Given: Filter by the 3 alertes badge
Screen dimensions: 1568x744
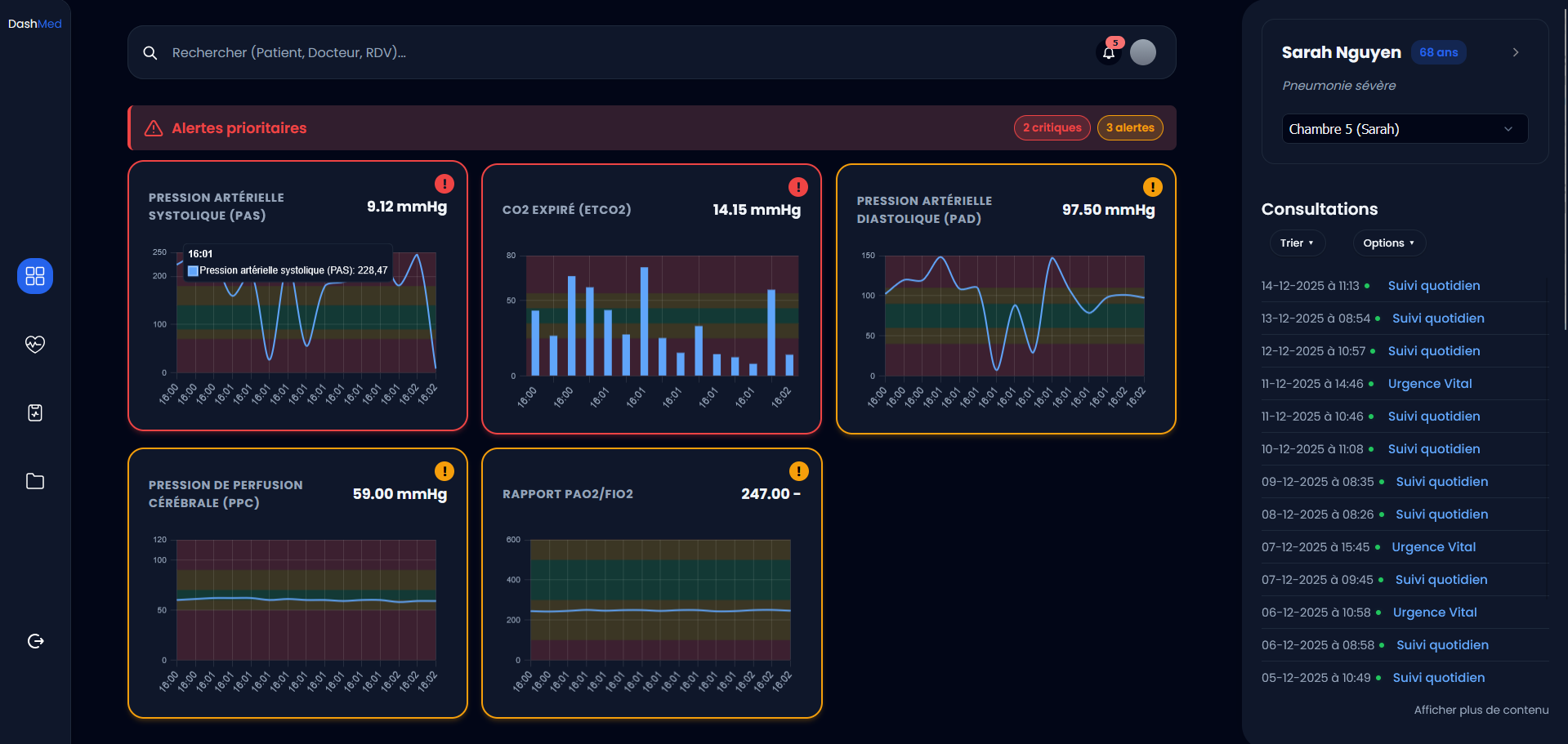Looking at the screenshot, I should click(1129, 128).
